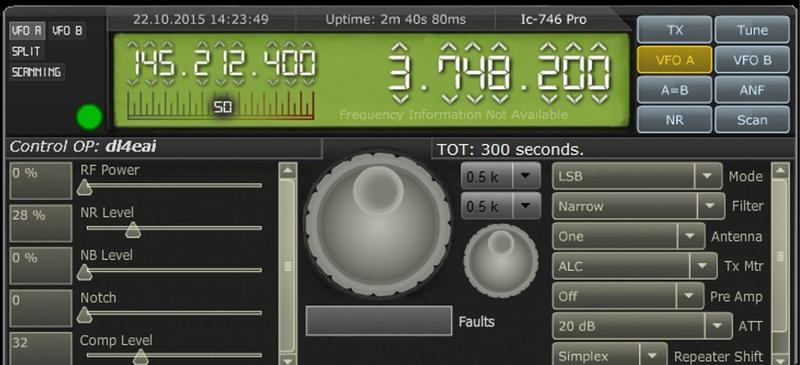Decrease the 10 Hz digit of 3.748.200
The height and width of the screenshot is (365, 800).
574,99
